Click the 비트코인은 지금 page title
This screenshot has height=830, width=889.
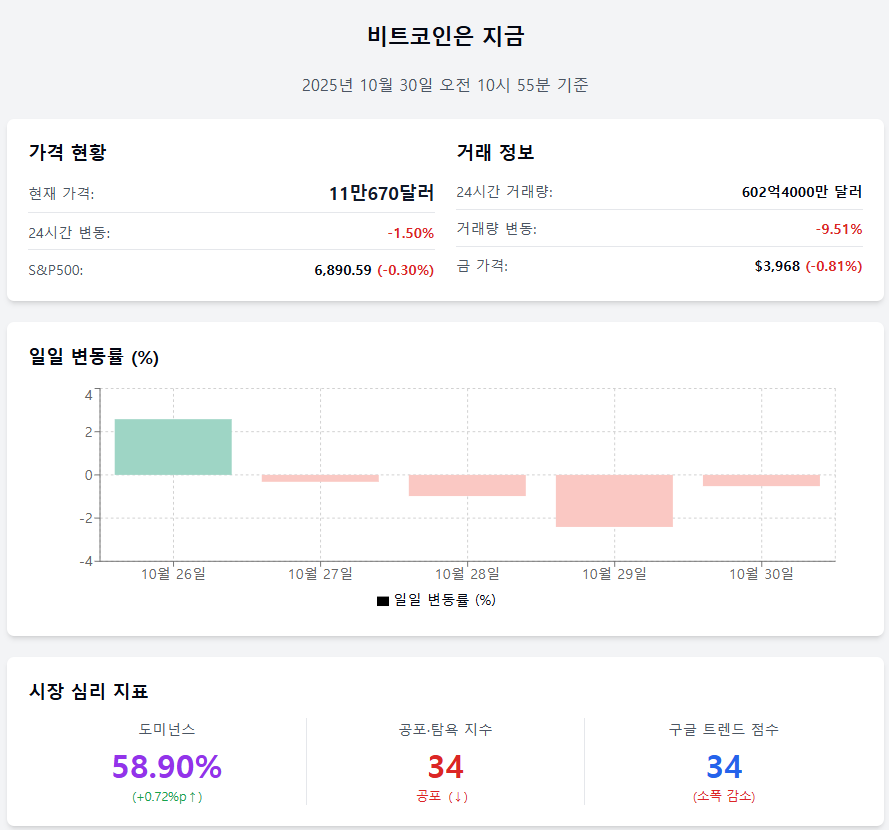pos(445,37)
